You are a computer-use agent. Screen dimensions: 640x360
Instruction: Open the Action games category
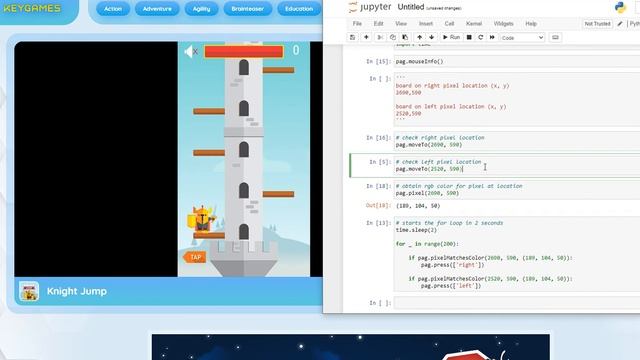coord(113,9)
